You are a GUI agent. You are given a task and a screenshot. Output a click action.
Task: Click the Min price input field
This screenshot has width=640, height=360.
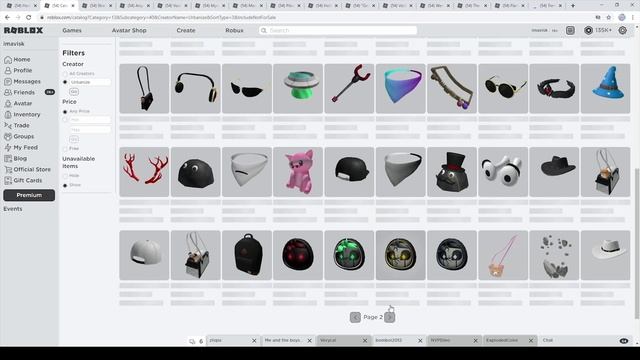point(90,120)
